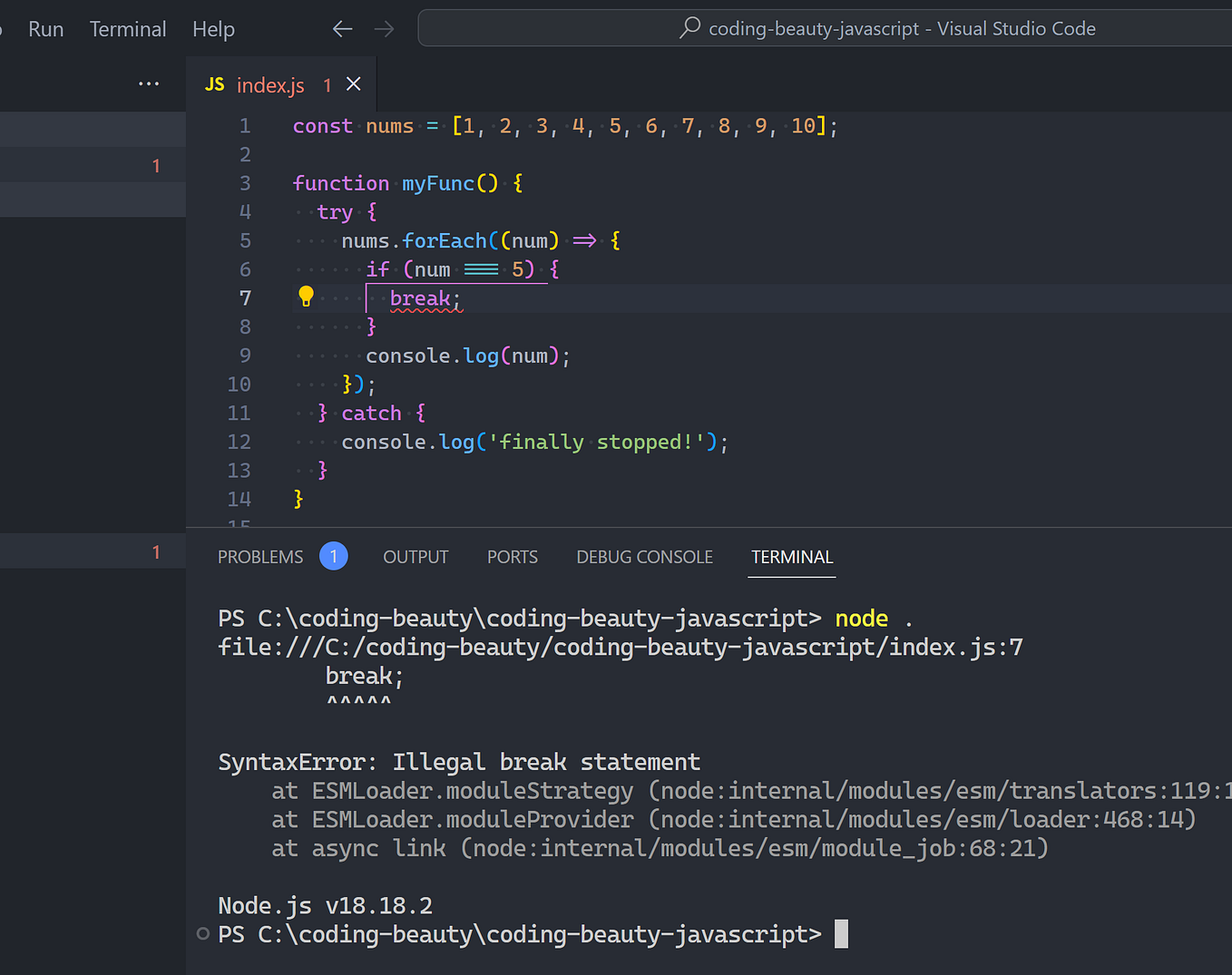Open the quick fix lightbulb on line 7
Screen dimensions: 1232x975
point(306,296)
